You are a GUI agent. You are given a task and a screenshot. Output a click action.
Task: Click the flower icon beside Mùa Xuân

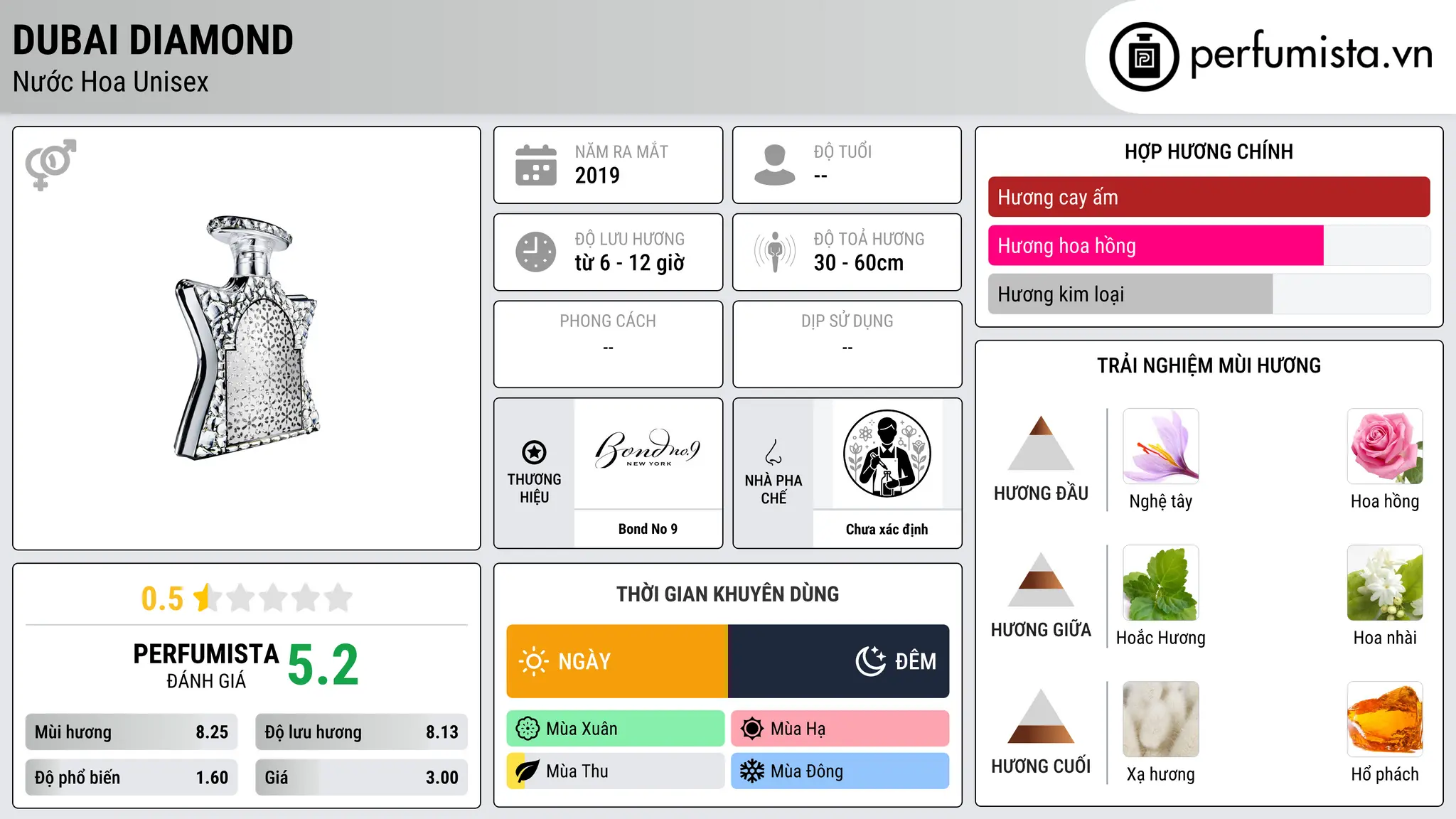[x=528, y=729]
